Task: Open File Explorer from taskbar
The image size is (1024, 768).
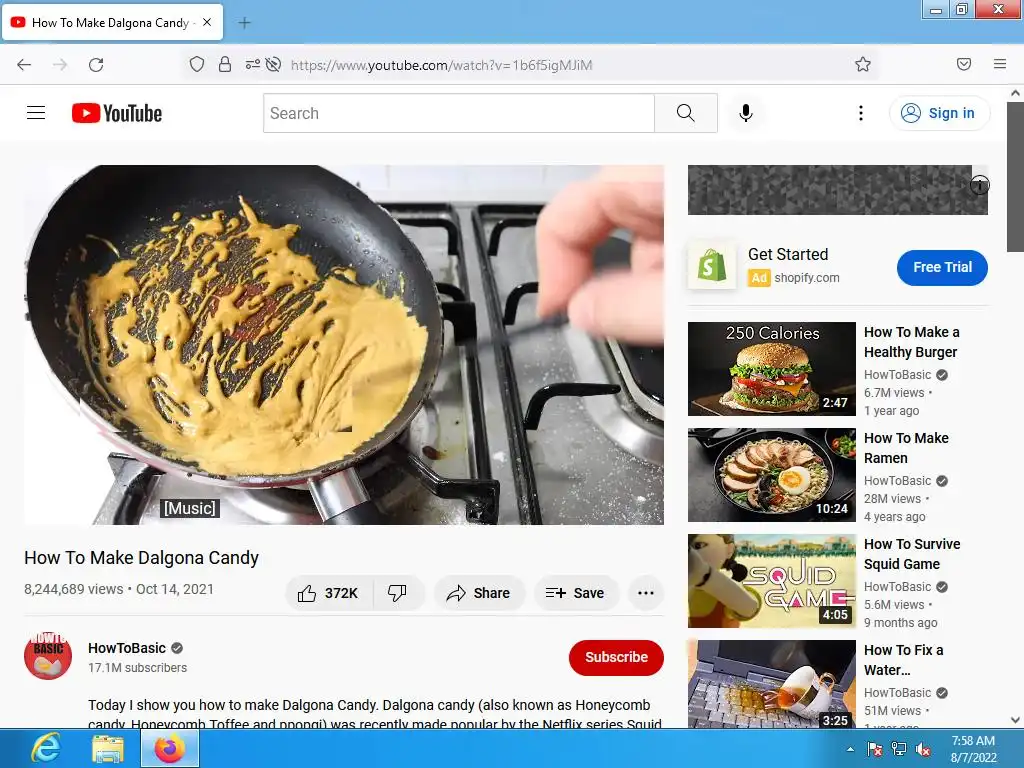Action: pyautogui.click(x=108, y=748)
